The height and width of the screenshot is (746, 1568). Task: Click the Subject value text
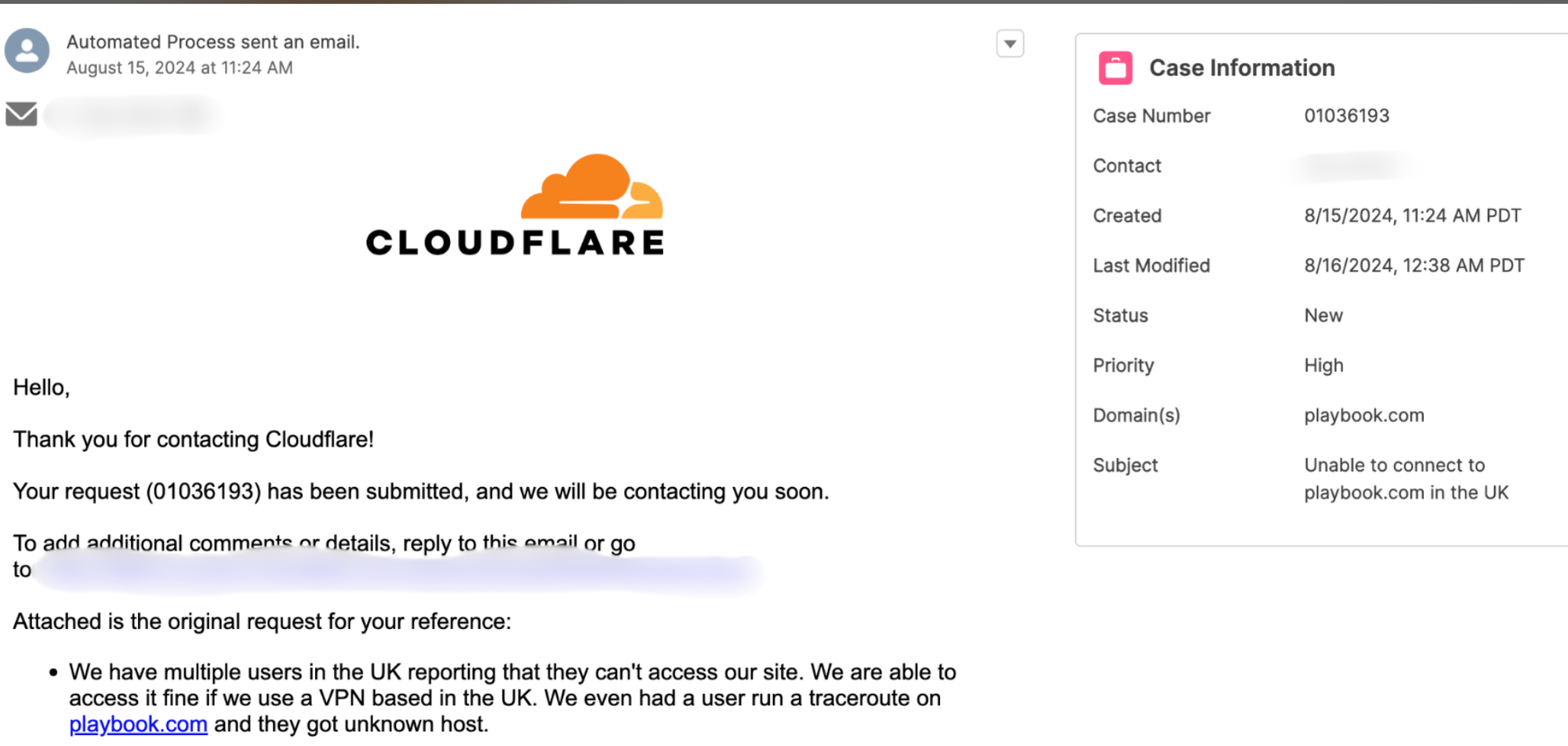pyautogui.click(x=1406, y=479)
